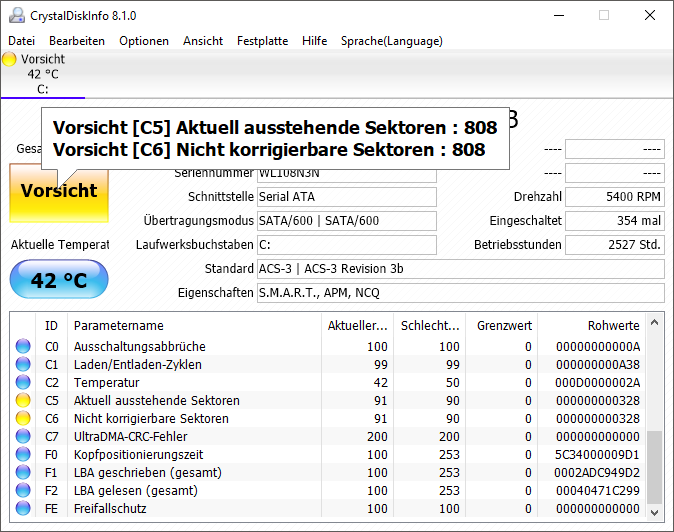Select the Freifallschutz row text
The width and height of the screenshot is (674, 532).
click(x=110, y=509)
